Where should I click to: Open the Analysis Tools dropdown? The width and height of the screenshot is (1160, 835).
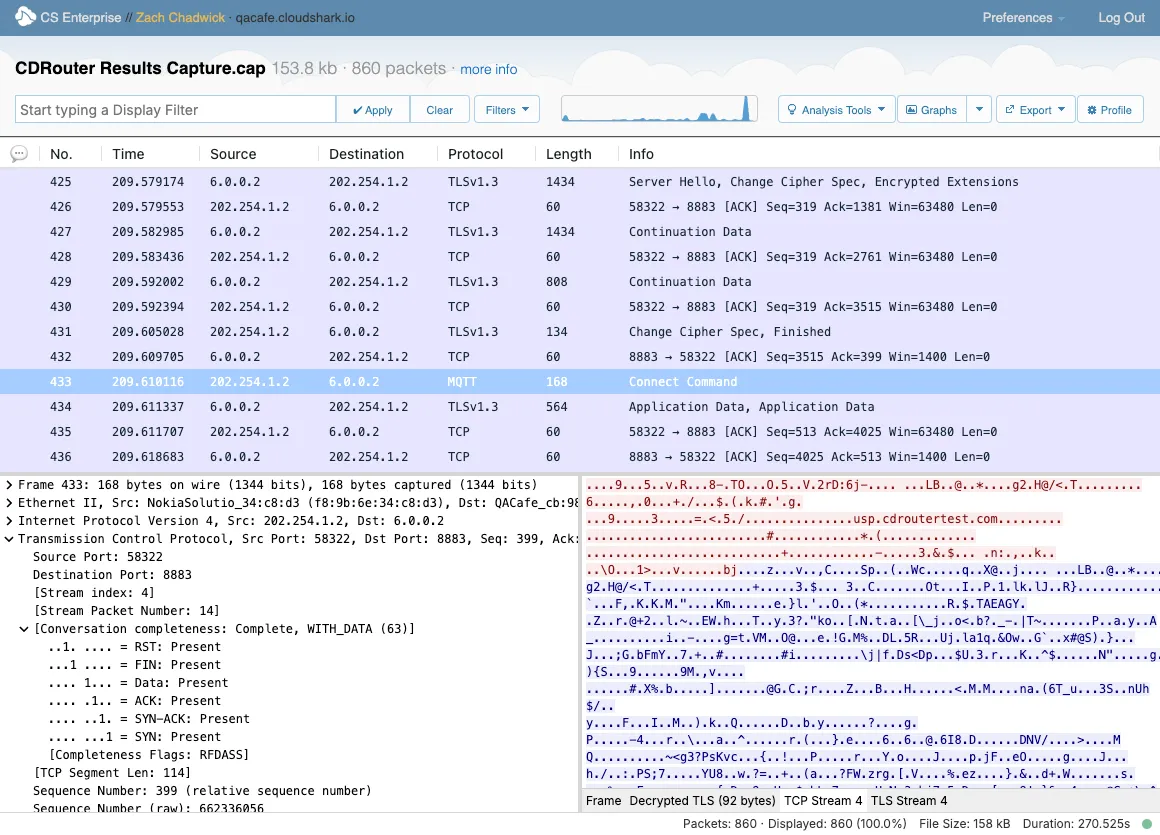(x=836, y=110)
